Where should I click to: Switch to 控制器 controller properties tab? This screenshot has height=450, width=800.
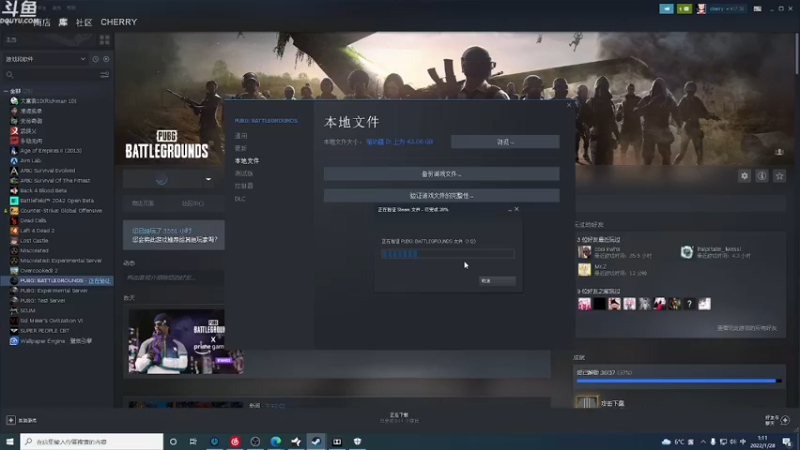244,186
